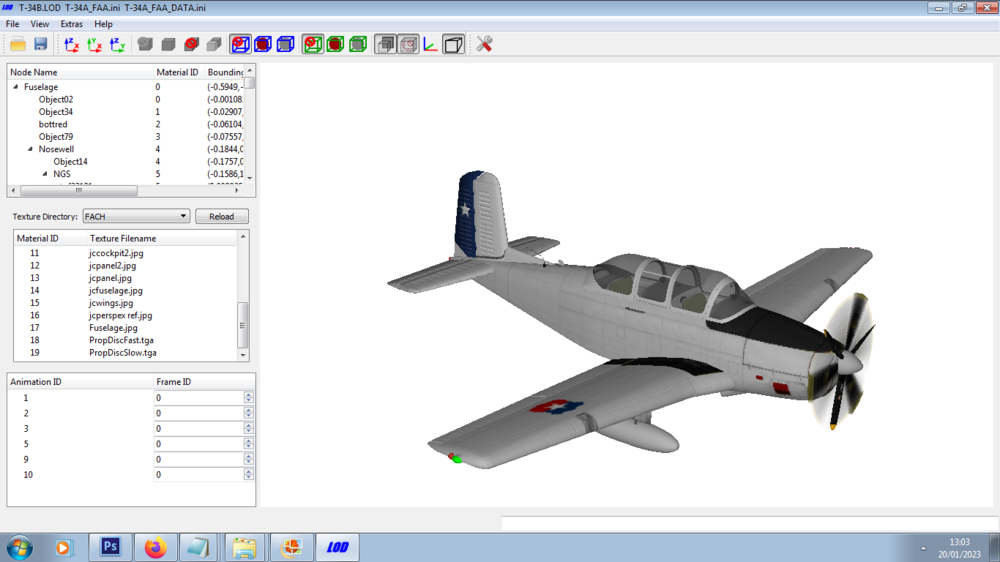Screen dimensions: 1000x562
Task: Click the open file folder icon
Action: pyautogui.click(x=18, y=44)
